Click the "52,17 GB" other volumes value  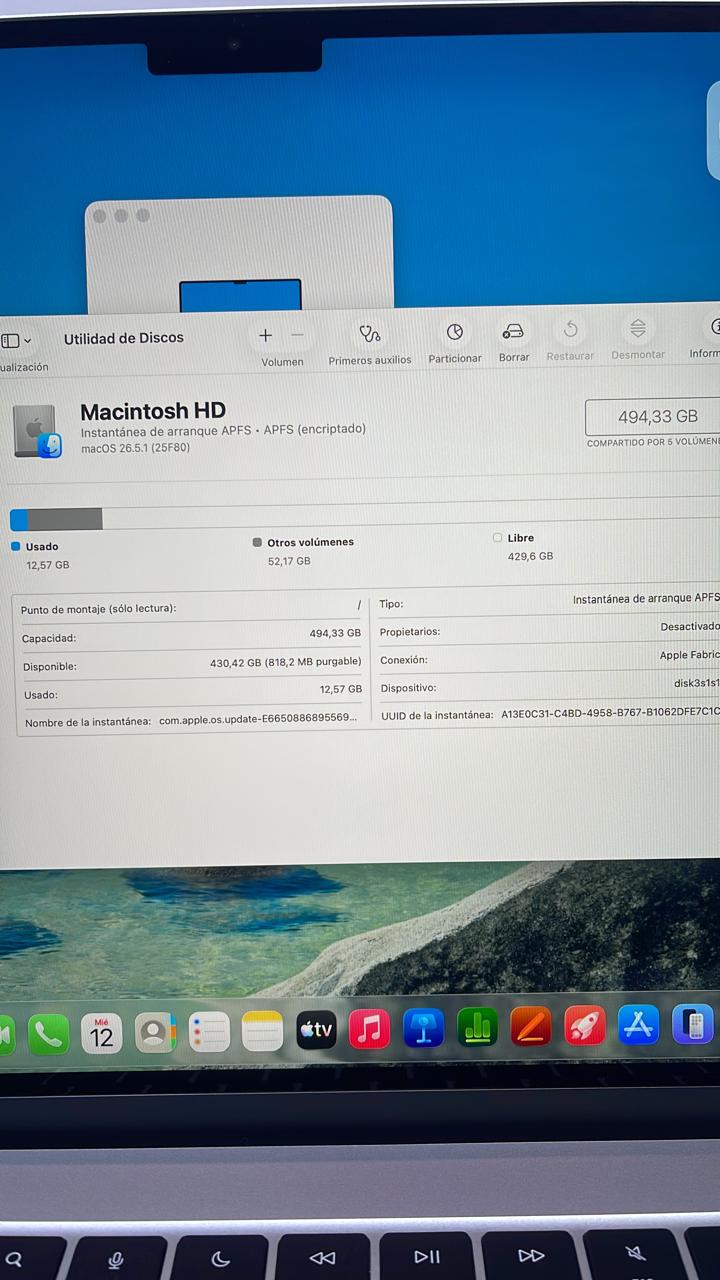click(x=289, y=561)
